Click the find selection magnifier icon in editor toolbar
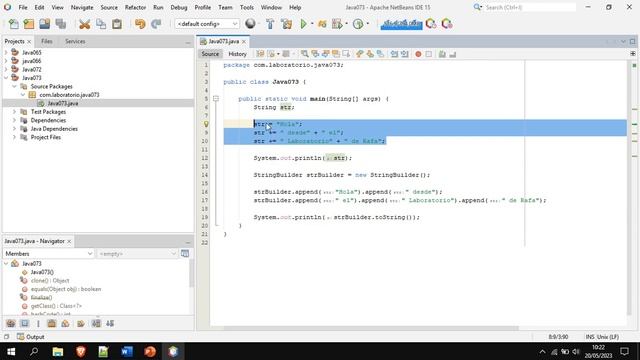Viewport: 640px width, 360px height. pyautogui.click(x=304, y=54)
